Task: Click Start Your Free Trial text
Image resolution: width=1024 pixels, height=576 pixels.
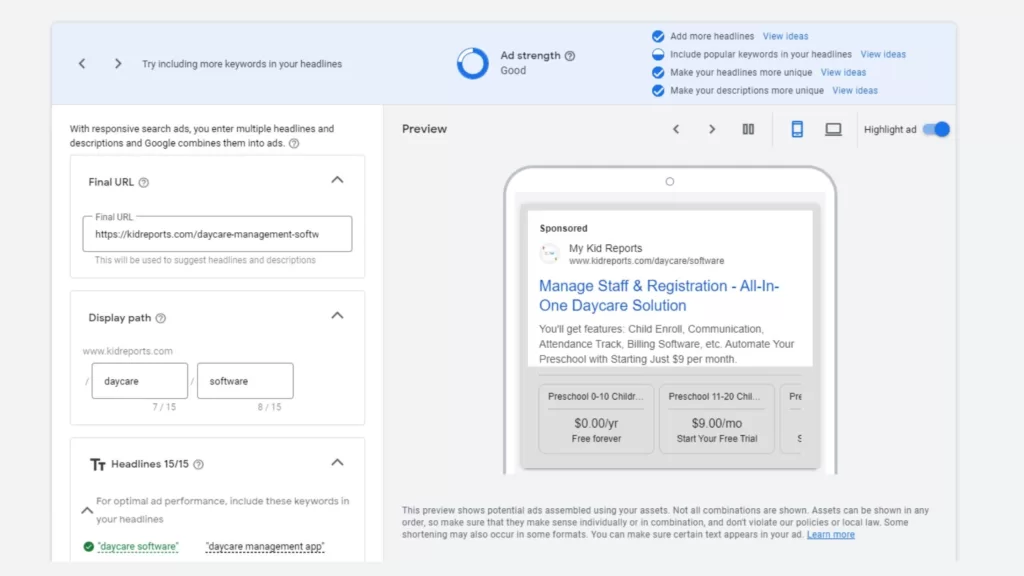Action: [x=717, y=439]
